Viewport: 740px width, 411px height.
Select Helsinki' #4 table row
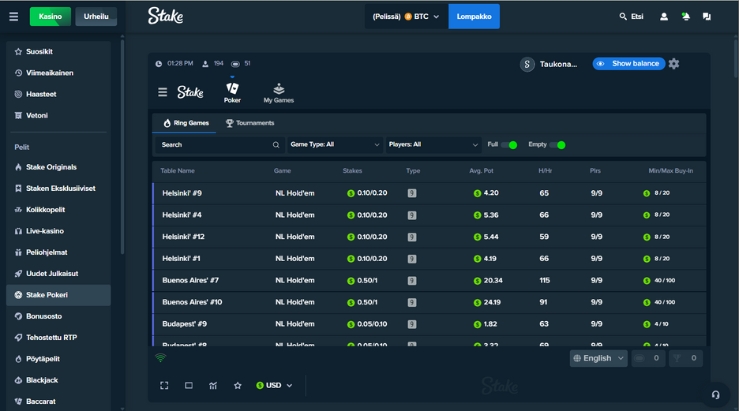coord(429,215)
